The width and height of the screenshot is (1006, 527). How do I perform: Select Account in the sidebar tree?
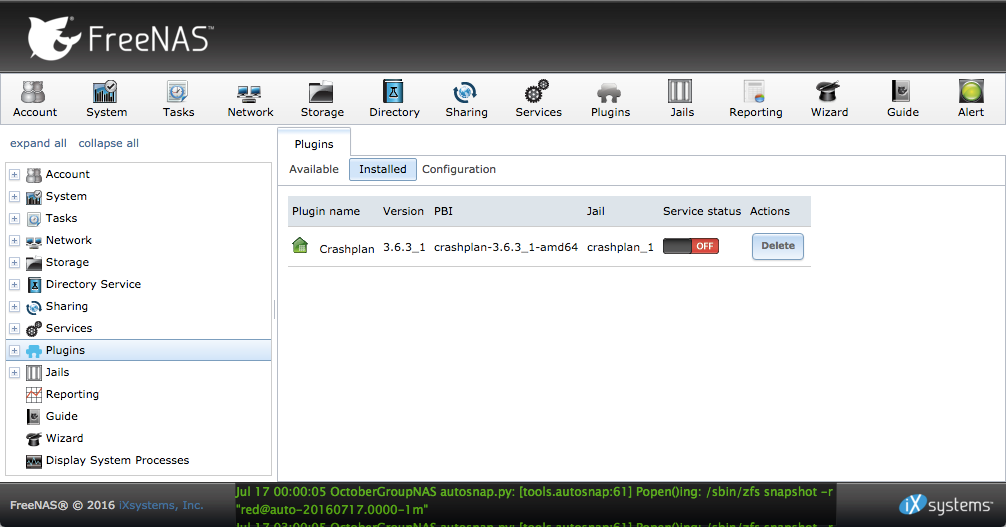(67, 174)
